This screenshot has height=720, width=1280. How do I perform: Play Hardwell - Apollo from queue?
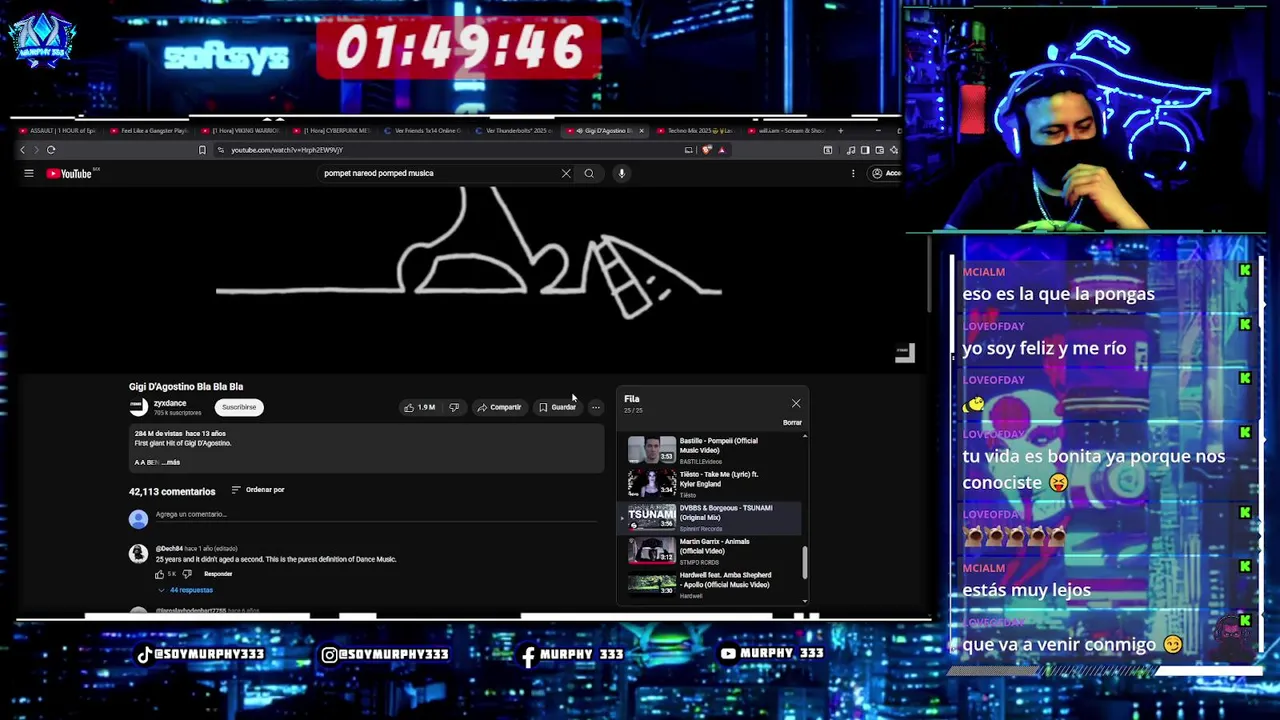[711, 584]
